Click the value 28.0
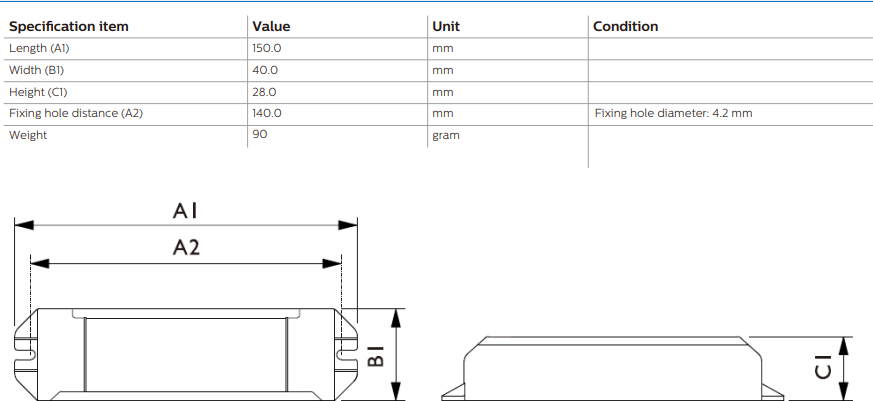 point(264,92)
